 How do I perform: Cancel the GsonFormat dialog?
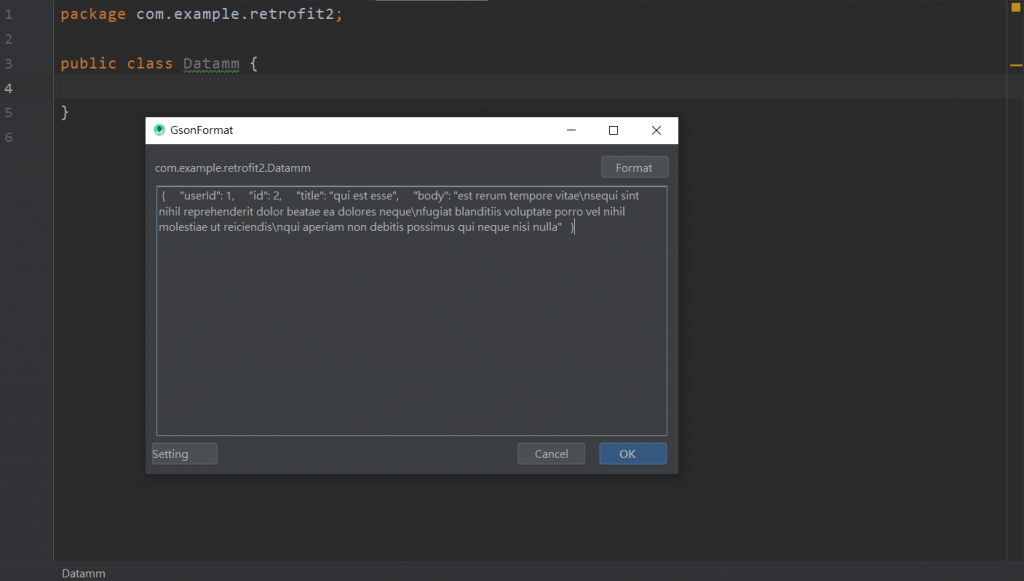(x=551, y=454)
